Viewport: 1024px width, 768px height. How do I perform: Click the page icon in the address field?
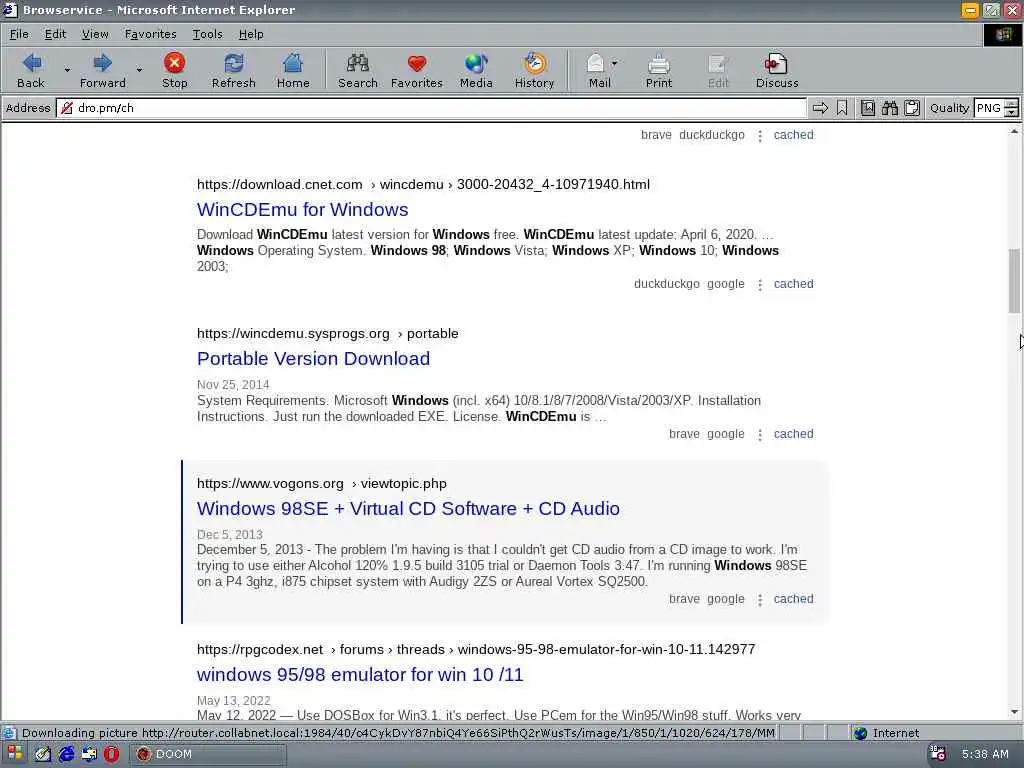[67, 108]
